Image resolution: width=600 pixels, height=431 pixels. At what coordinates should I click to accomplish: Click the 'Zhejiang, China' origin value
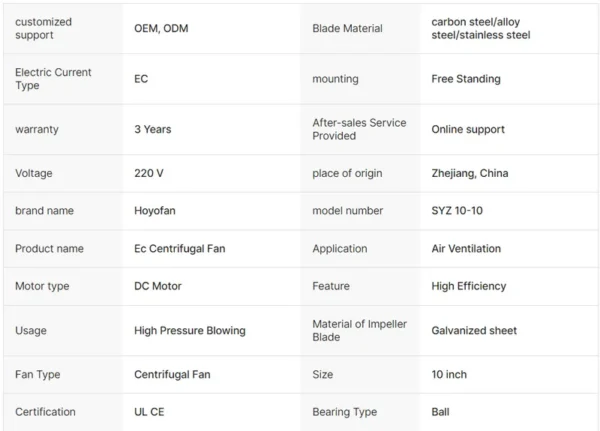470,173
